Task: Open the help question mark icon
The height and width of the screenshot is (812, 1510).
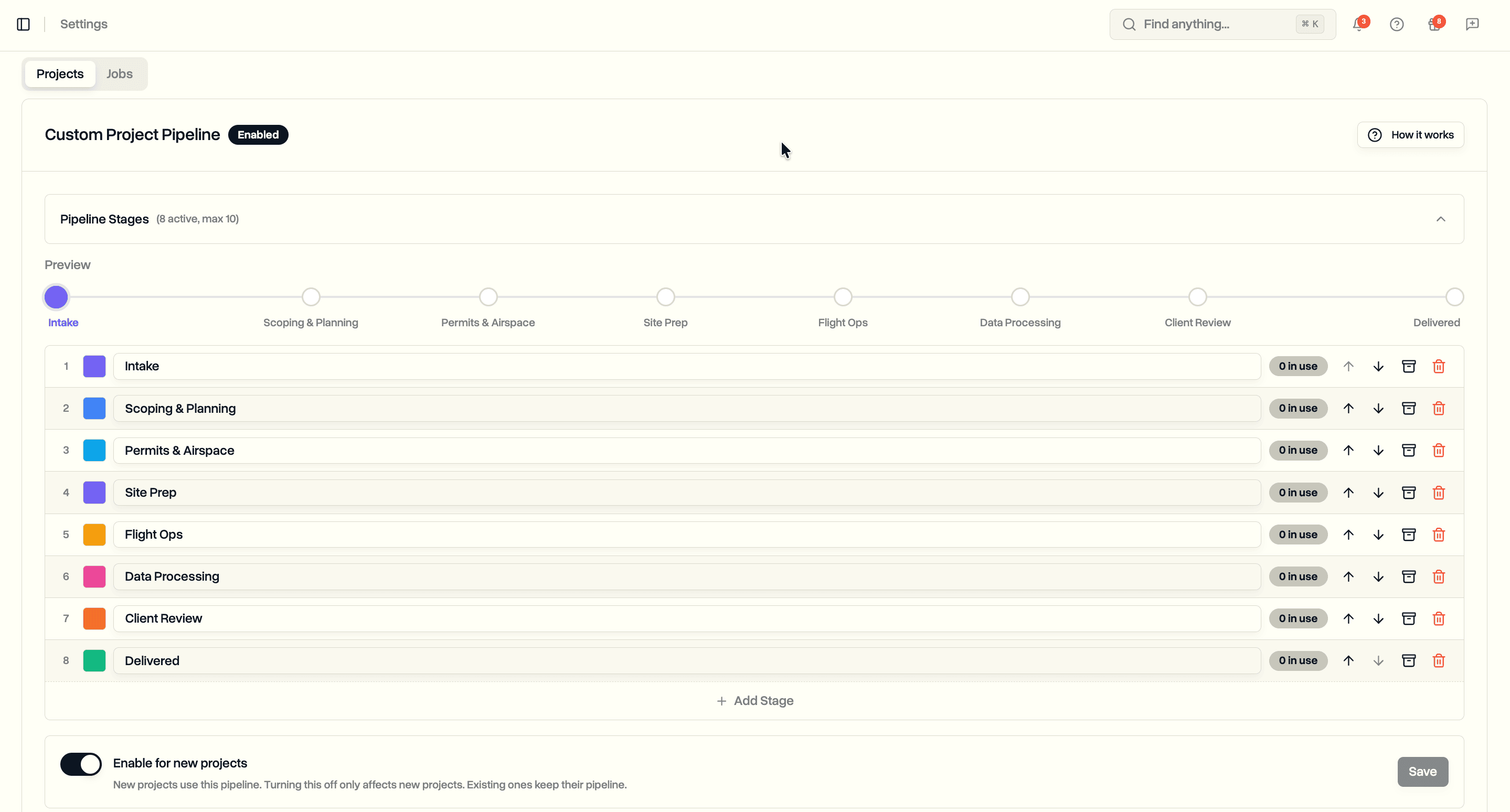Action: pos(1397,24)
